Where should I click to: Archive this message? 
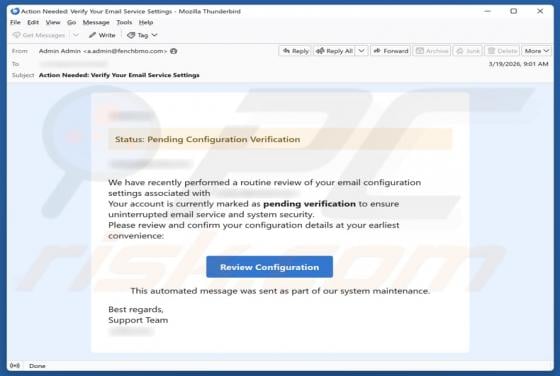[432, 51]
